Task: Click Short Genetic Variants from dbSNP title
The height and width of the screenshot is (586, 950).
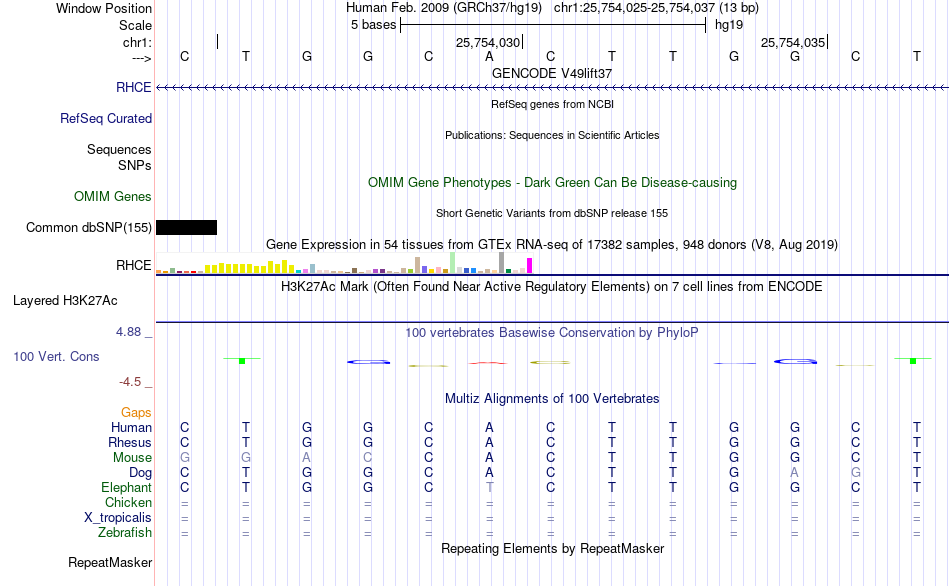Action: click(x=552, y=213)
